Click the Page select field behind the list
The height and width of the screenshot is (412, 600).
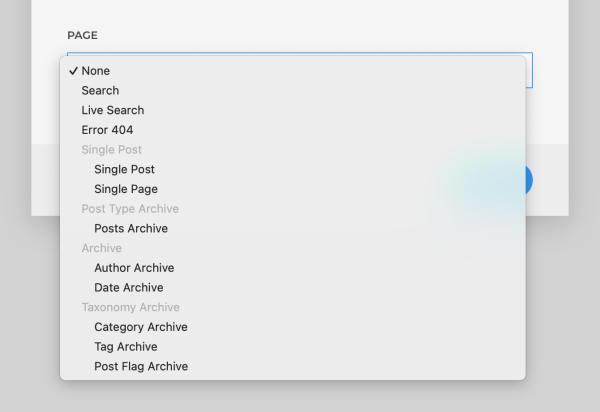[x=529, y=70]
